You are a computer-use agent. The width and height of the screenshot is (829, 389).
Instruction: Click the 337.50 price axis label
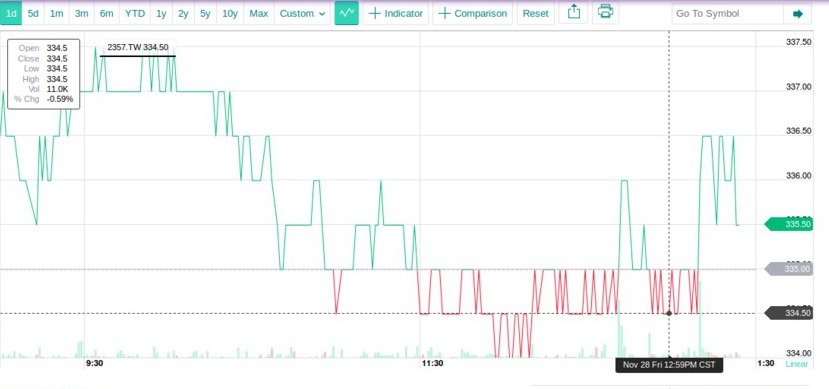[799, 42]
